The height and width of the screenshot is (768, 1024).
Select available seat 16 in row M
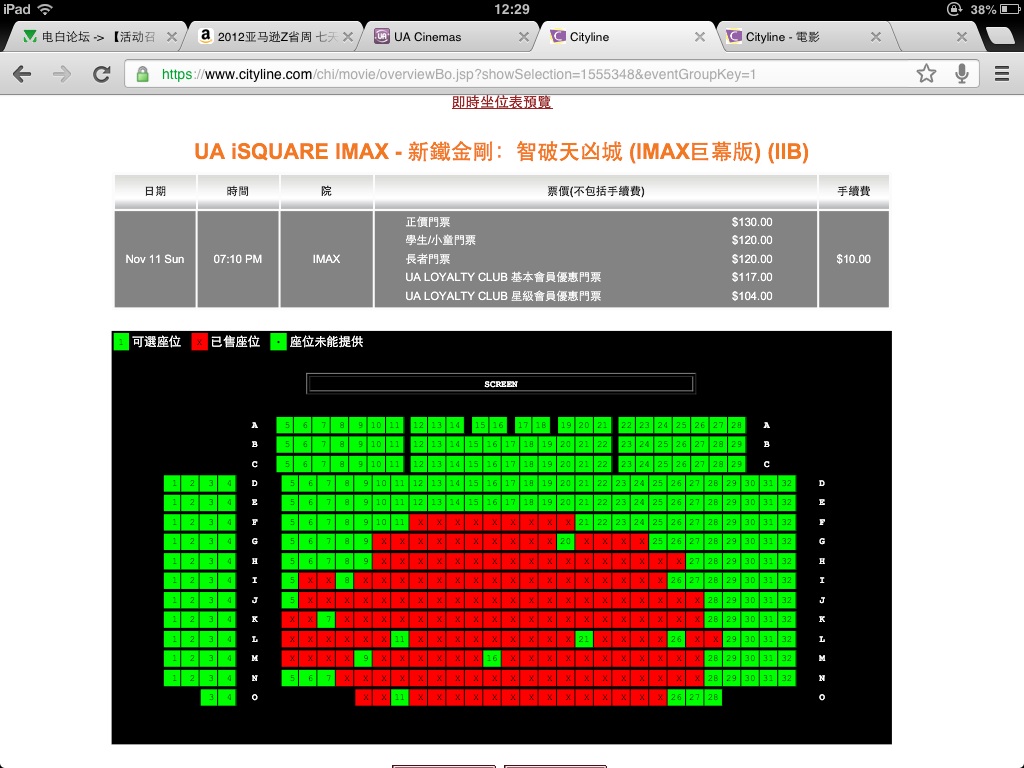tap(491, 658)
